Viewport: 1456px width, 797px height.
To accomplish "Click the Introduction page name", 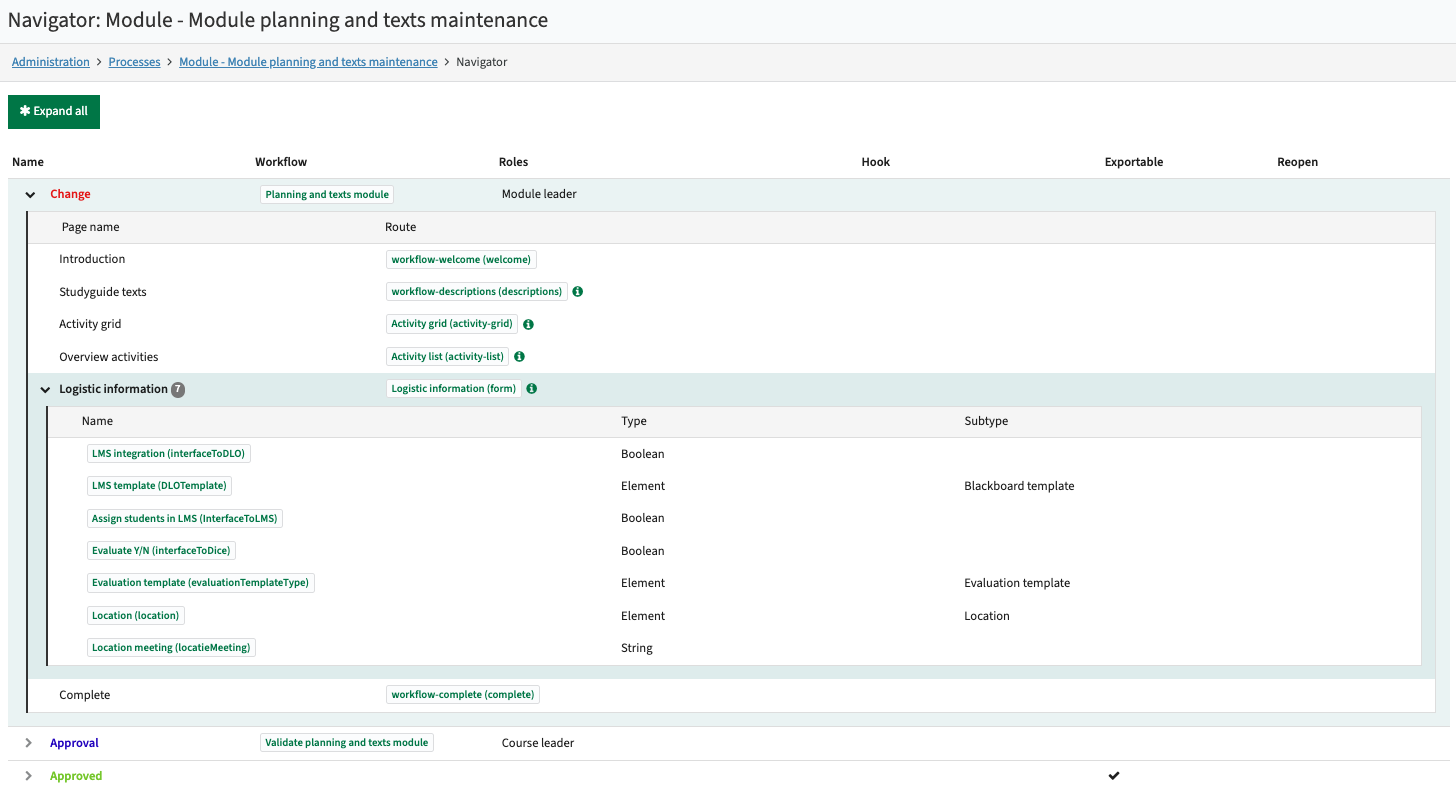I will point(92,259).
